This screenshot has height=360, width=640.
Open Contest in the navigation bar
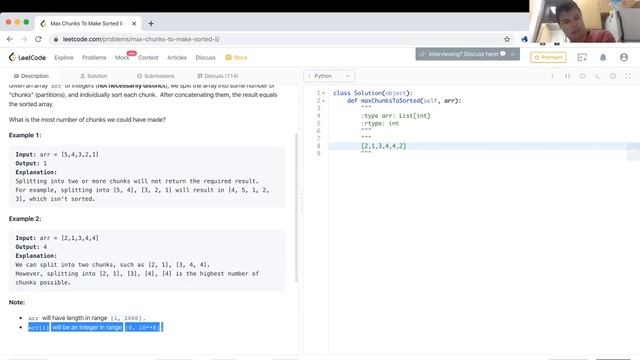pyautogui.click(x=148, y=58)
